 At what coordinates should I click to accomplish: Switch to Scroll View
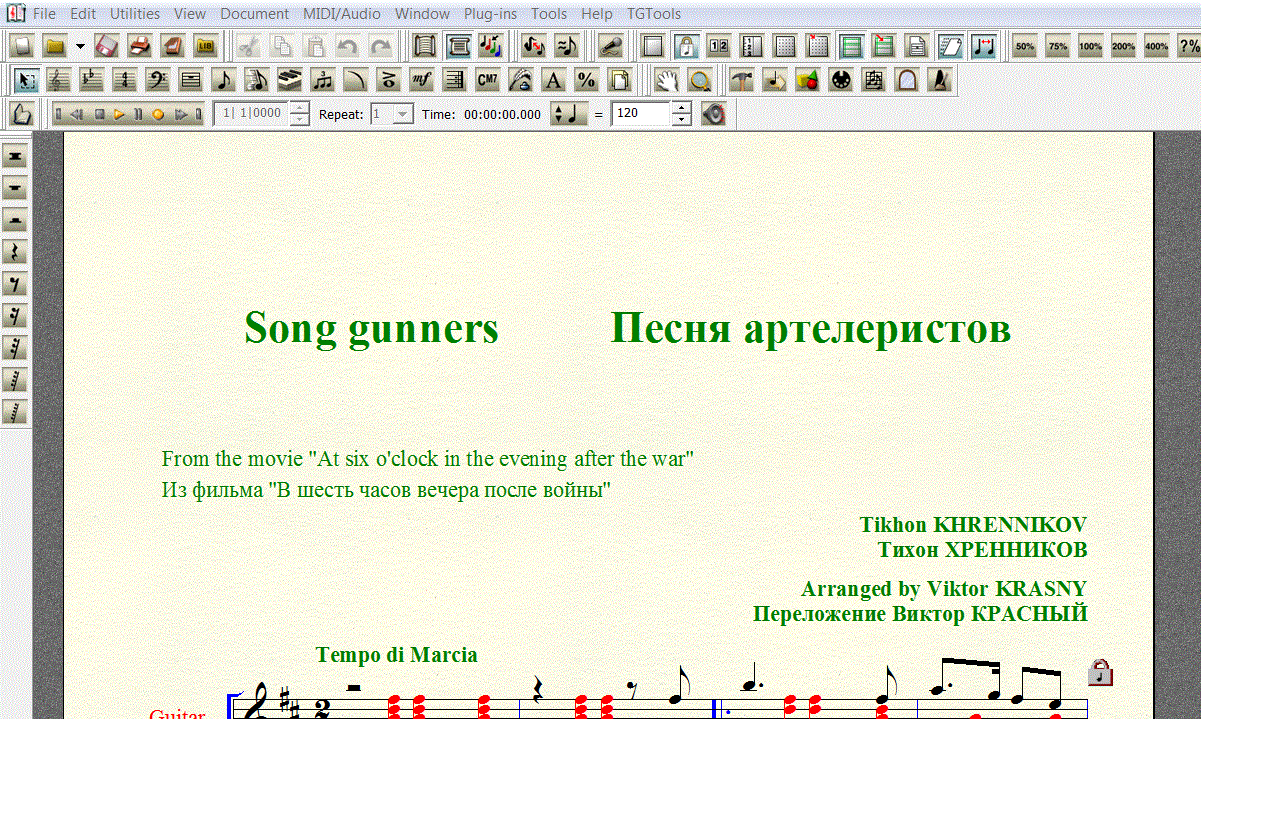[424, 46]
